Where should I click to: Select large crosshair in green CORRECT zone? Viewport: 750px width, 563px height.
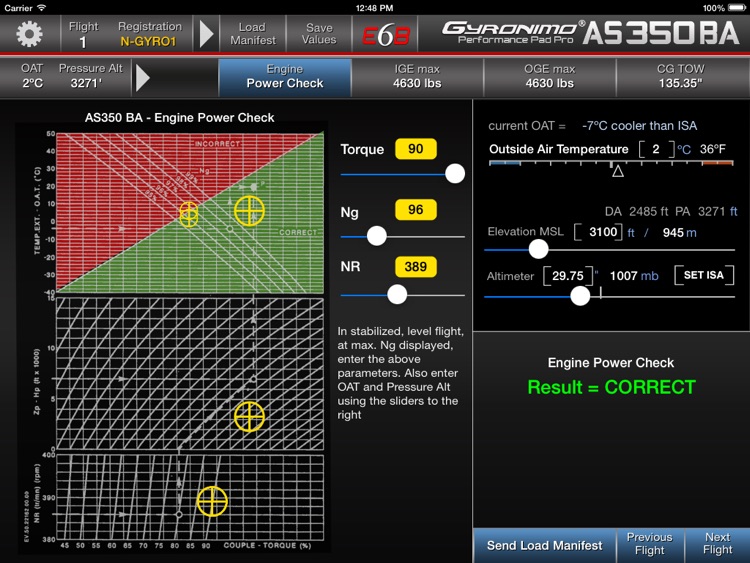pyautogui.click(x=249, y=210)
